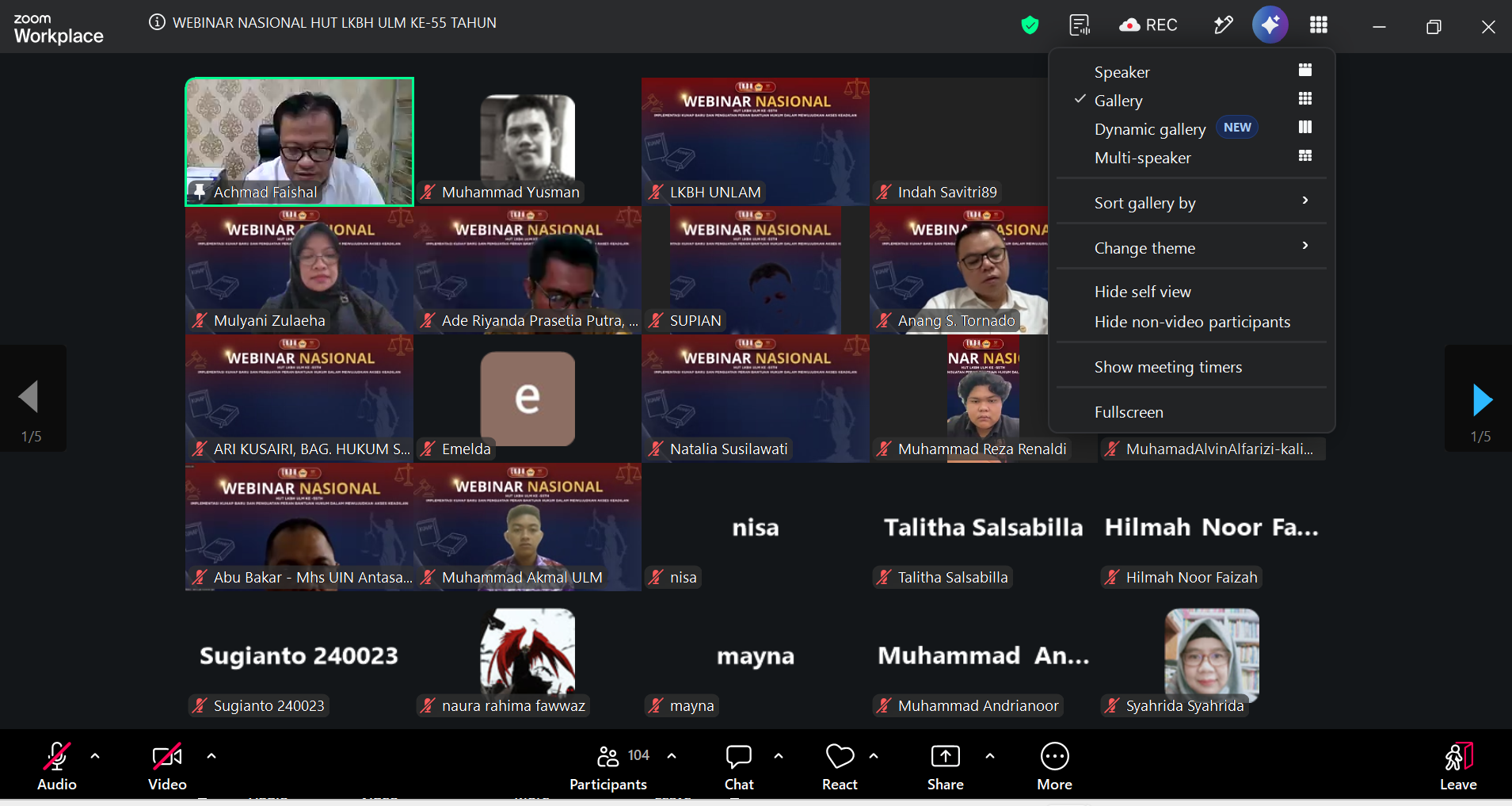Select Hide non-video participants

click(1192, 322)
